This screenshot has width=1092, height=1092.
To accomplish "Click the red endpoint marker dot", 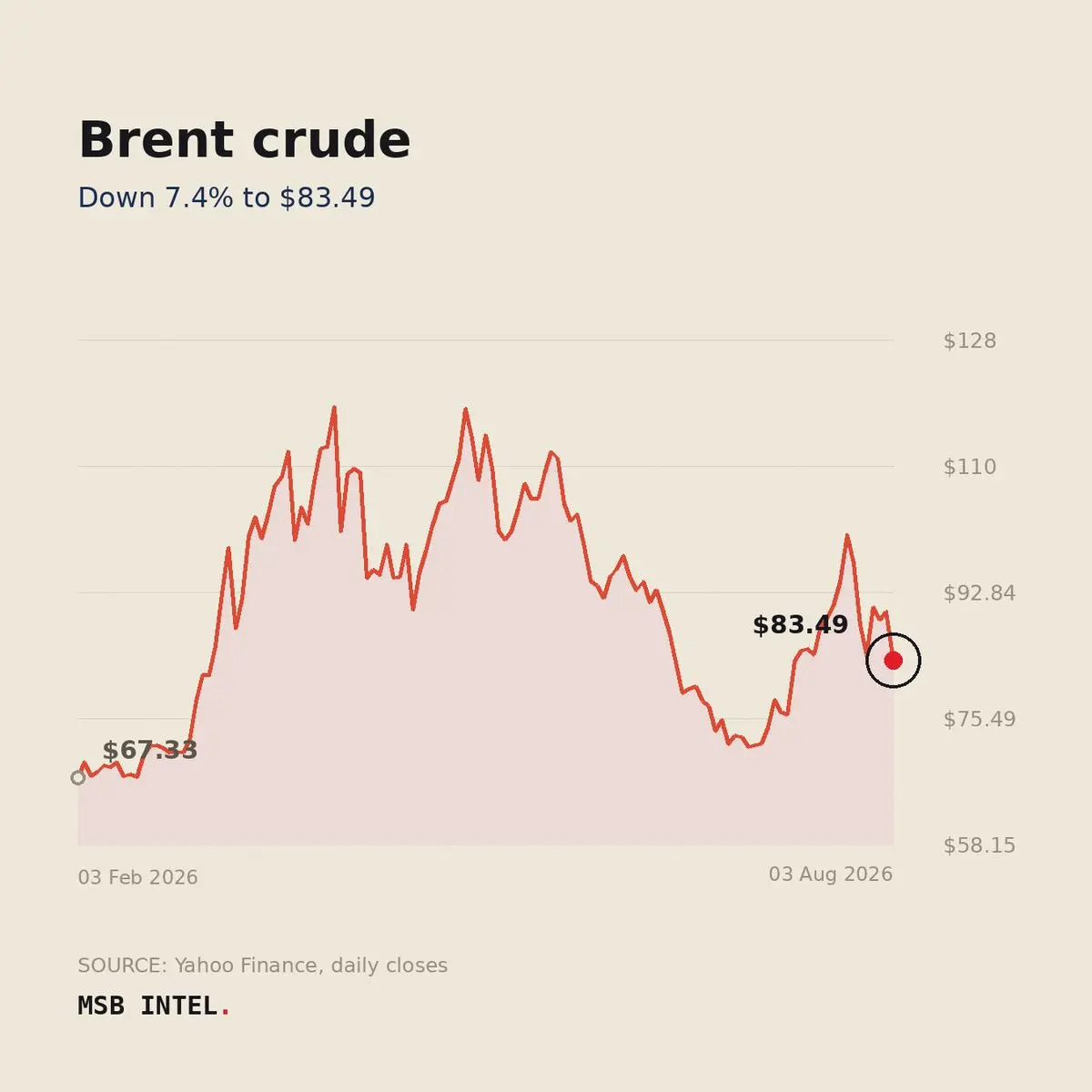I will (893, 661).
